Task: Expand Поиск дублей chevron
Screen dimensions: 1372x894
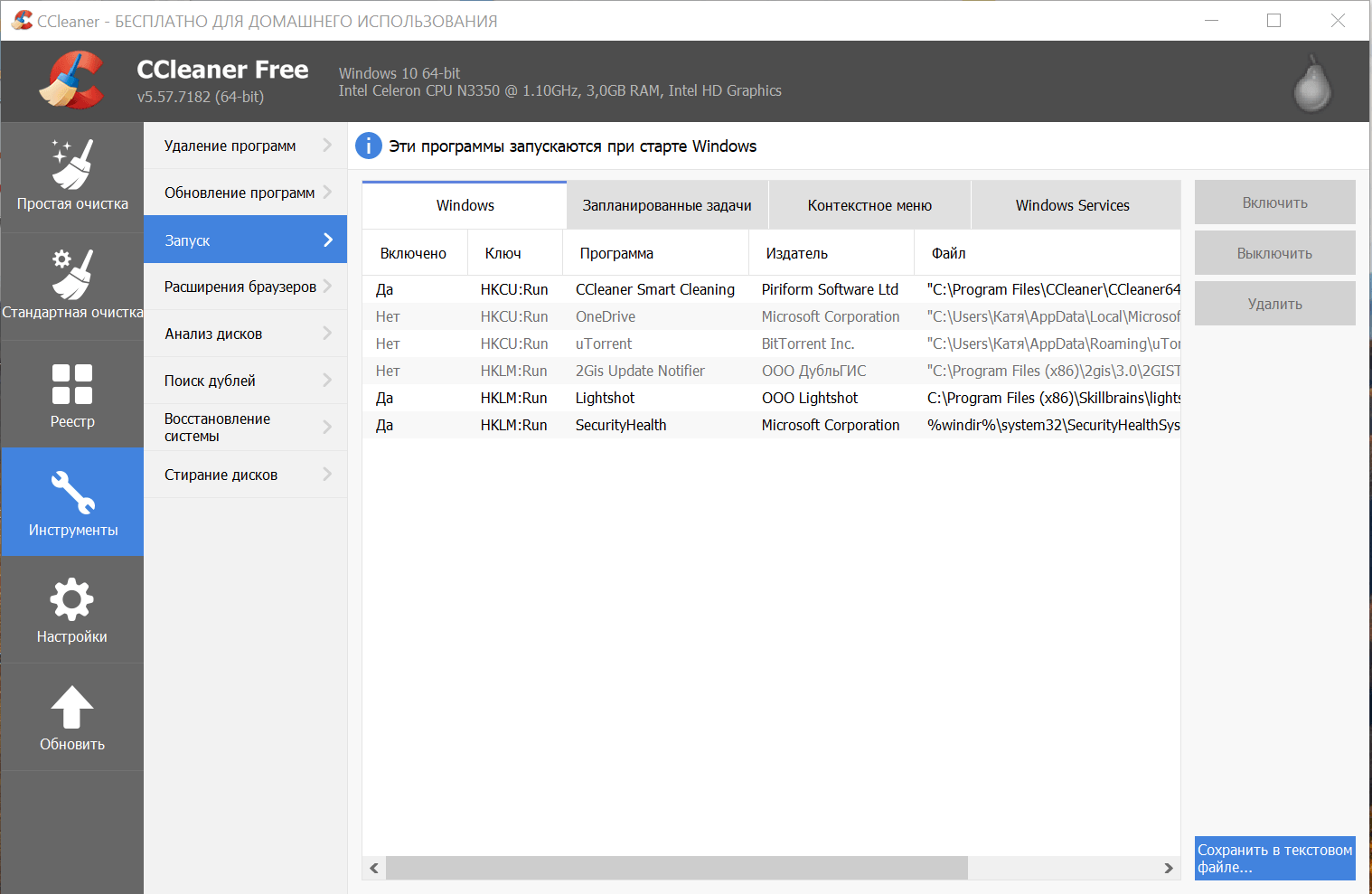Action: point(327,380)
